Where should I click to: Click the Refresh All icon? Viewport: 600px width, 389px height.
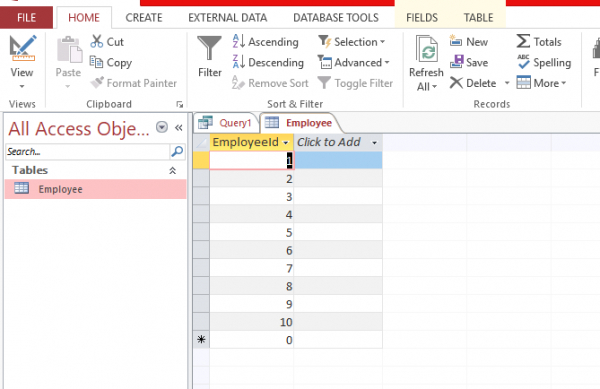pyautogui.click(x=426, y=49)
